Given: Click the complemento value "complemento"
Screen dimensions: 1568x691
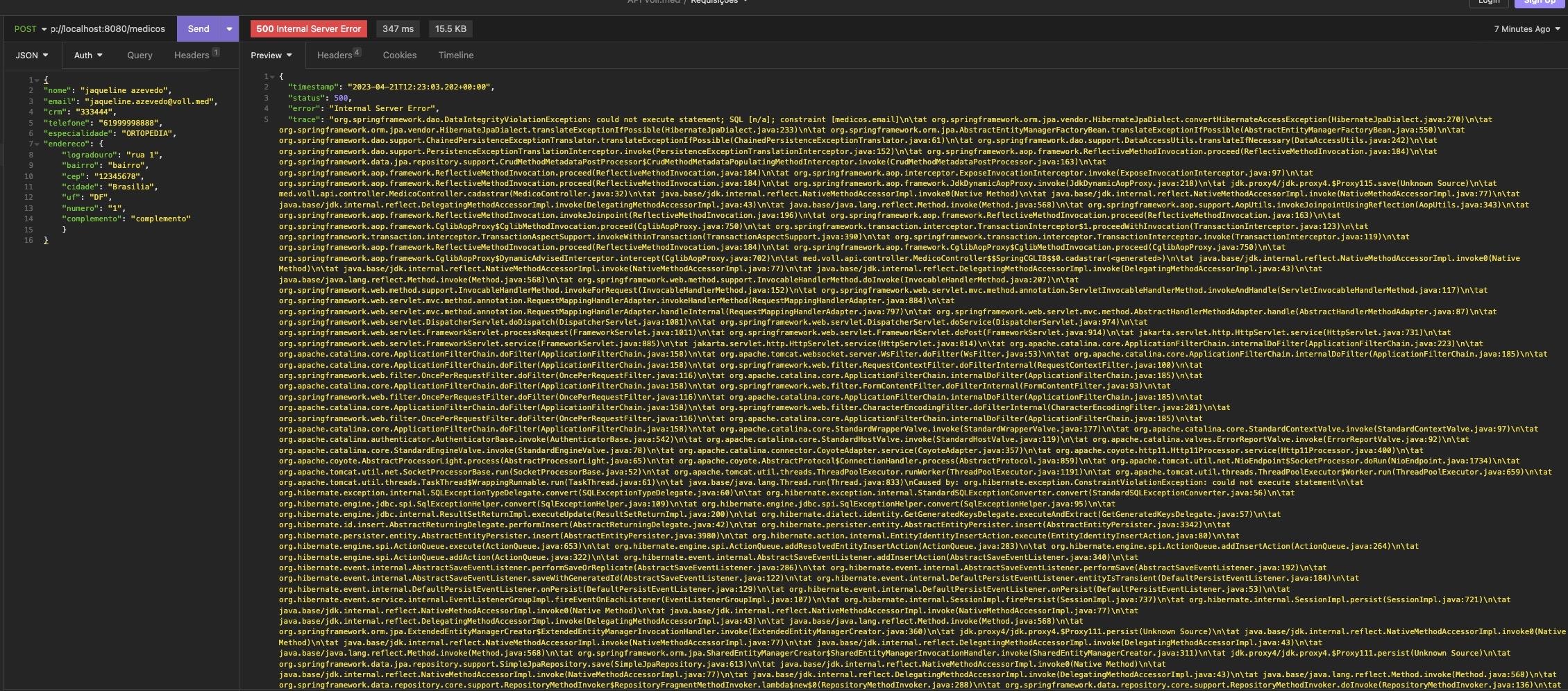Looking at the screenshot, I should tap(161, 219).
